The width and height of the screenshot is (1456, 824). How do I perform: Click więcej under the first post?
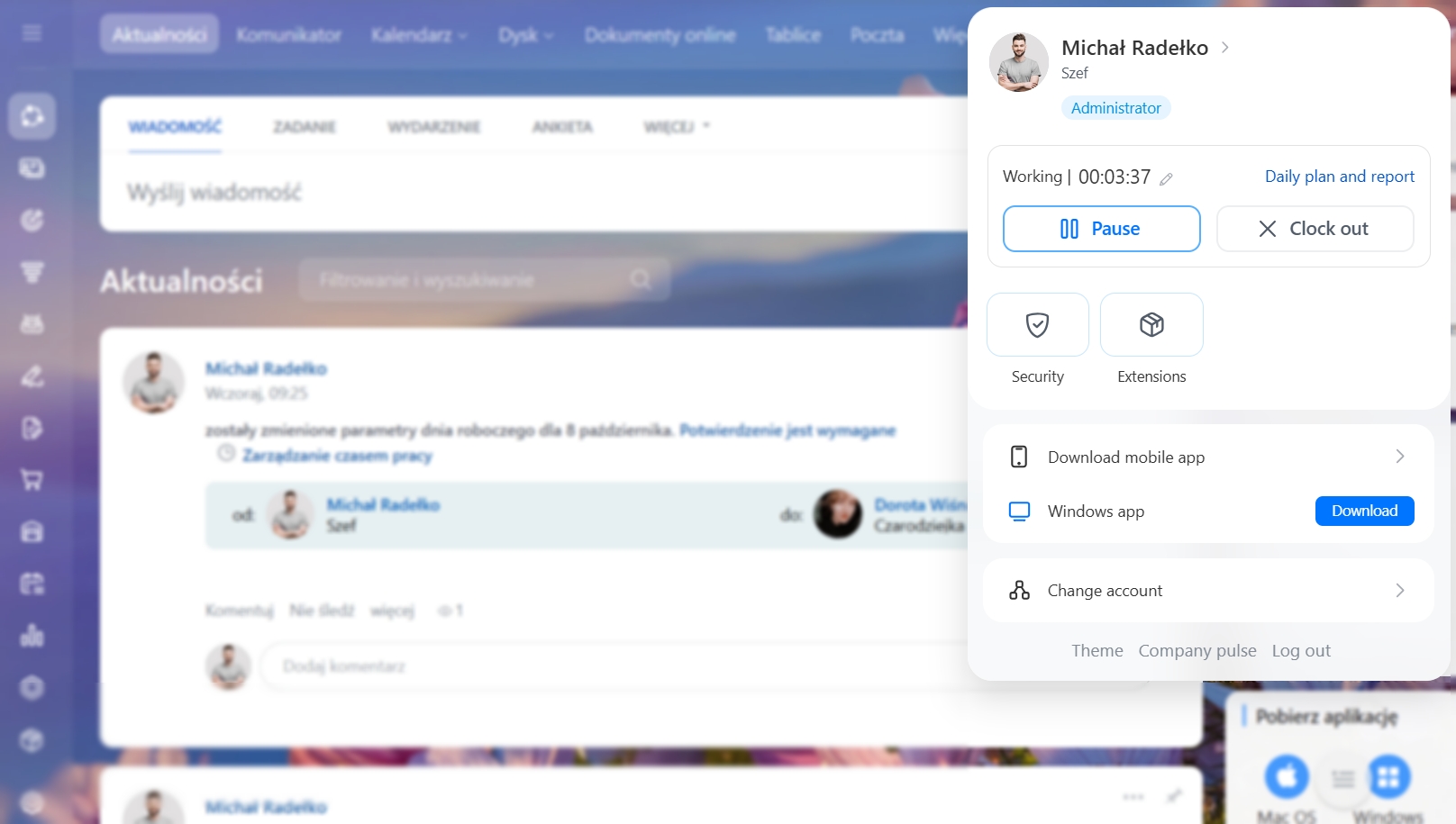392,611
